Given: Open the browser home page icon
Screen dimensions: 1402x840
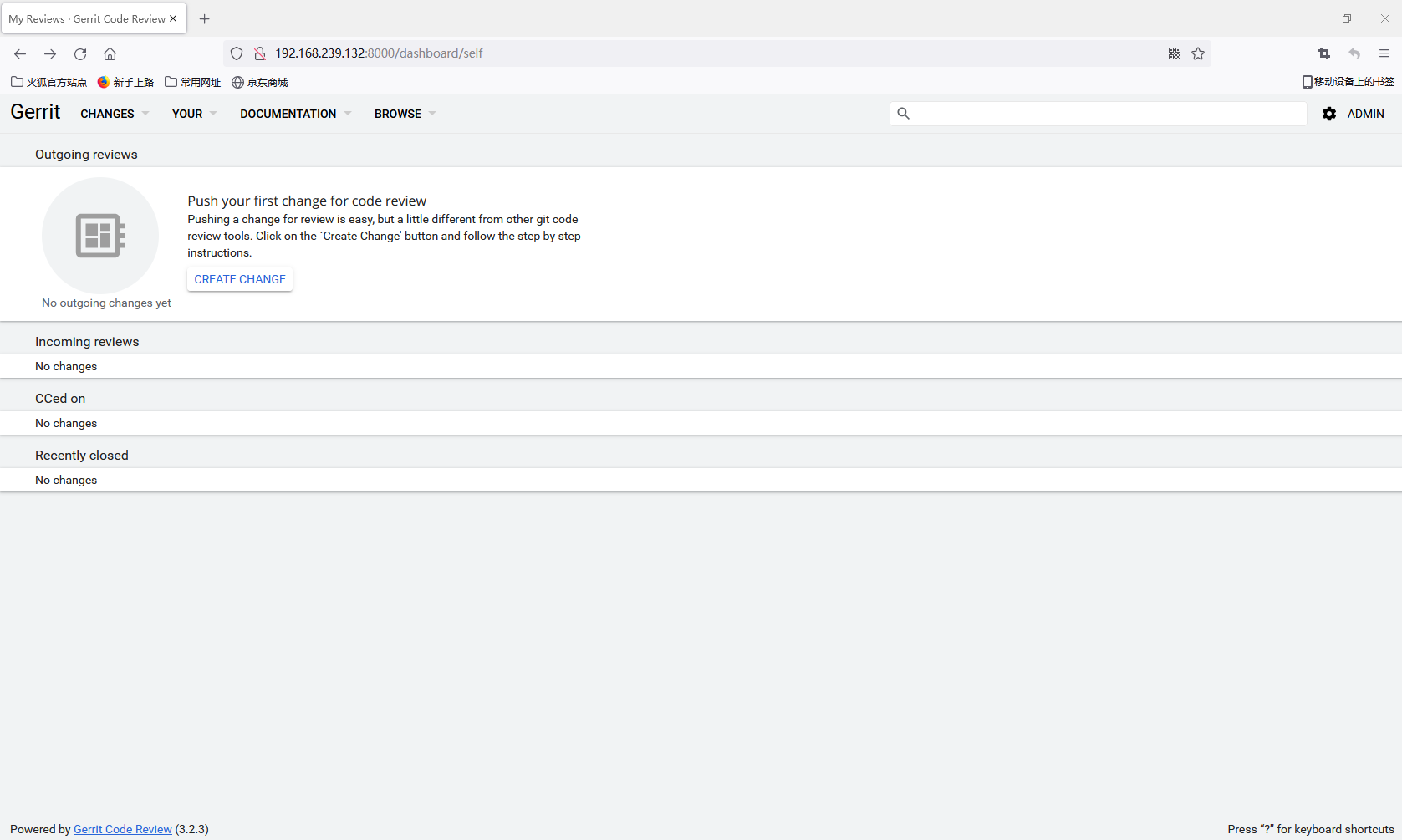Looking at the screenshot, I should pos(110,53).
